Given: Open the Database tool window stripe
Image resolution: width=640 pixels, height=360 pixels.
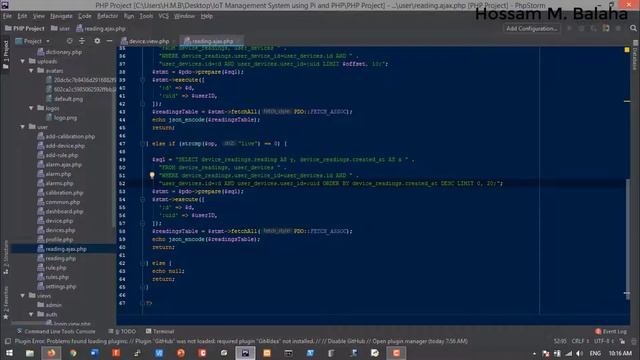Looking at the screenshot, I should 636,55.
